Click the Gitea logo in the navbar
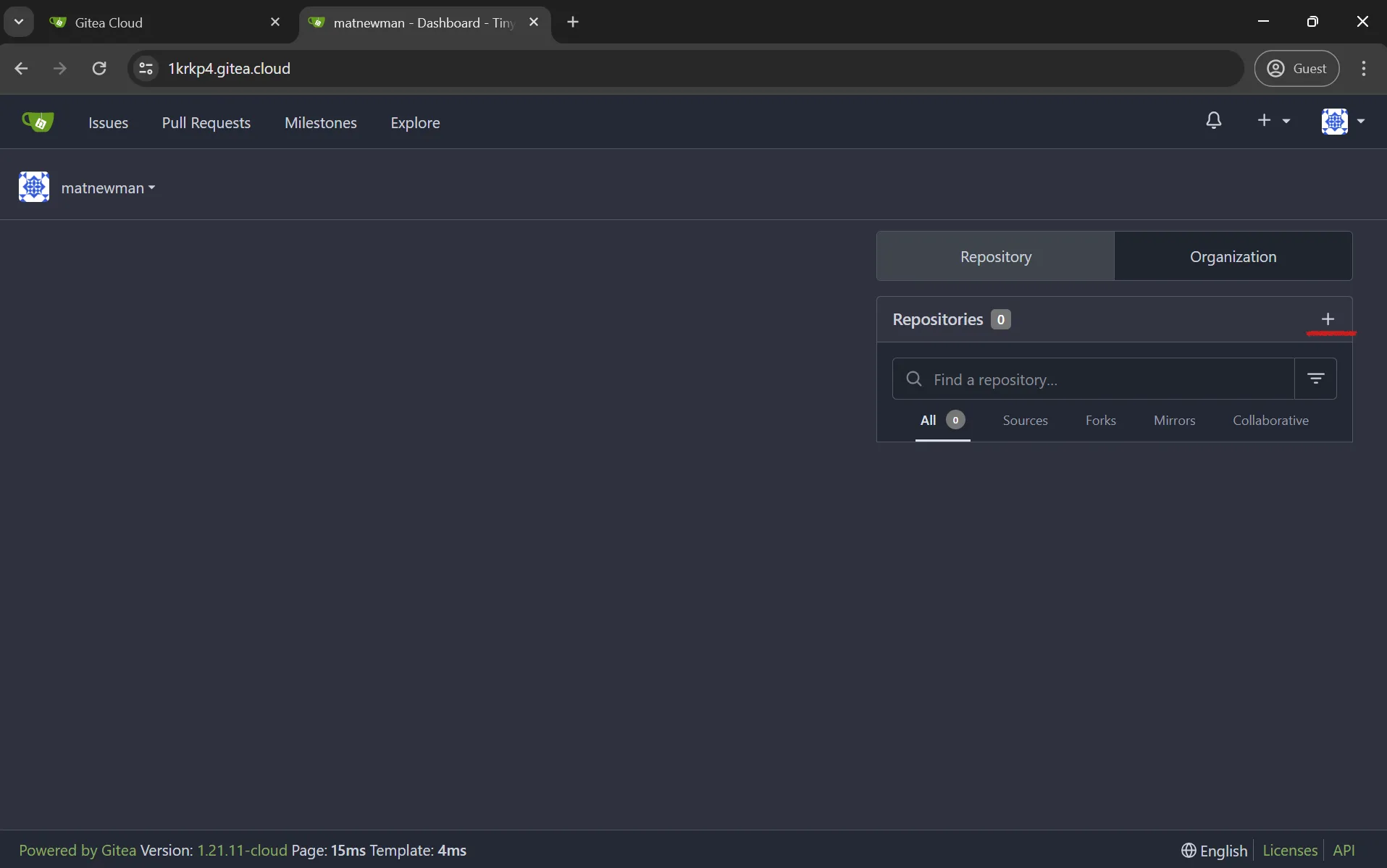This screenshot has height=868, width=1387. [38, 122]
